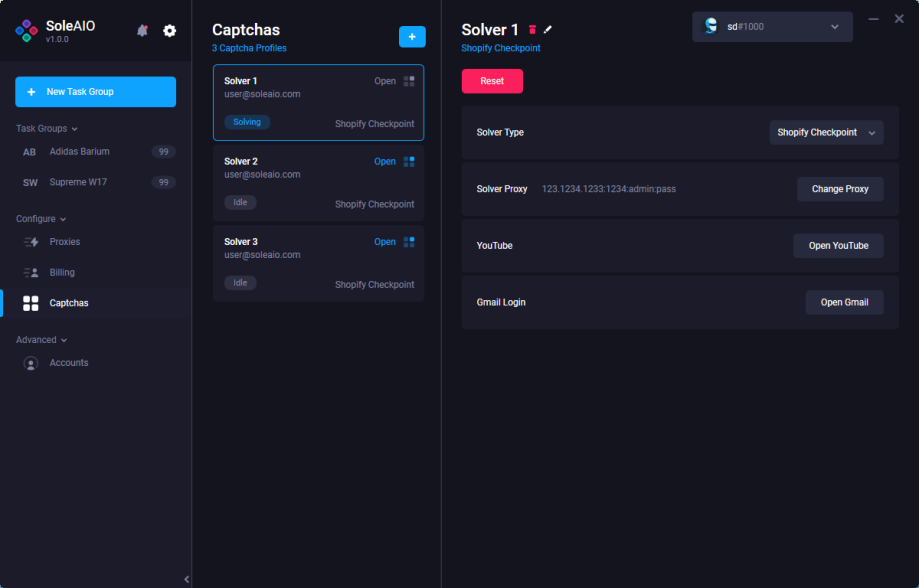Screen dimensions: 919x588
Task: Click Shopify Checkpoint subtitle under Solver 1 heading
Action: [501, 48]
